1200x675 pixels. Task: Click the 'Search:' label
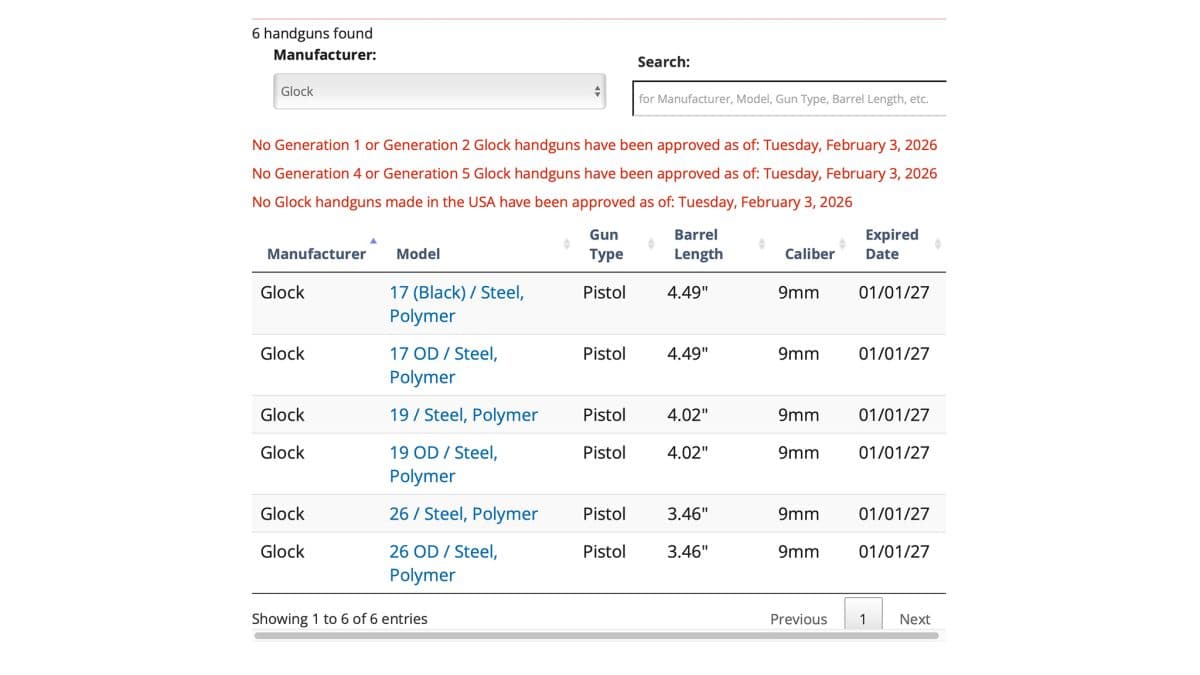coord(664,62)
